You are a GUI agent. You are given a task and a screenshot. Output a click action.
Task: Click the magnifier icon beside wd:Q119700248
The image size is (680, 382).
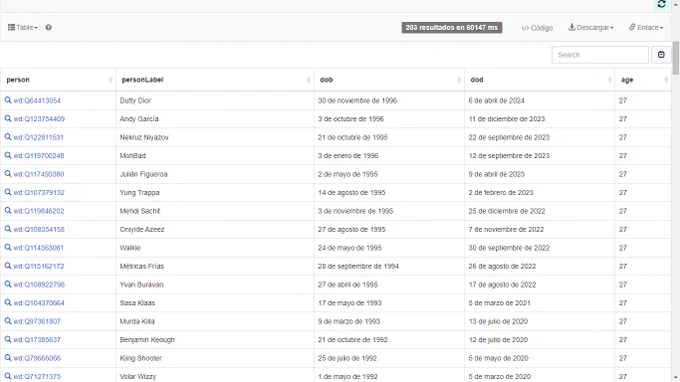point(8,155)
